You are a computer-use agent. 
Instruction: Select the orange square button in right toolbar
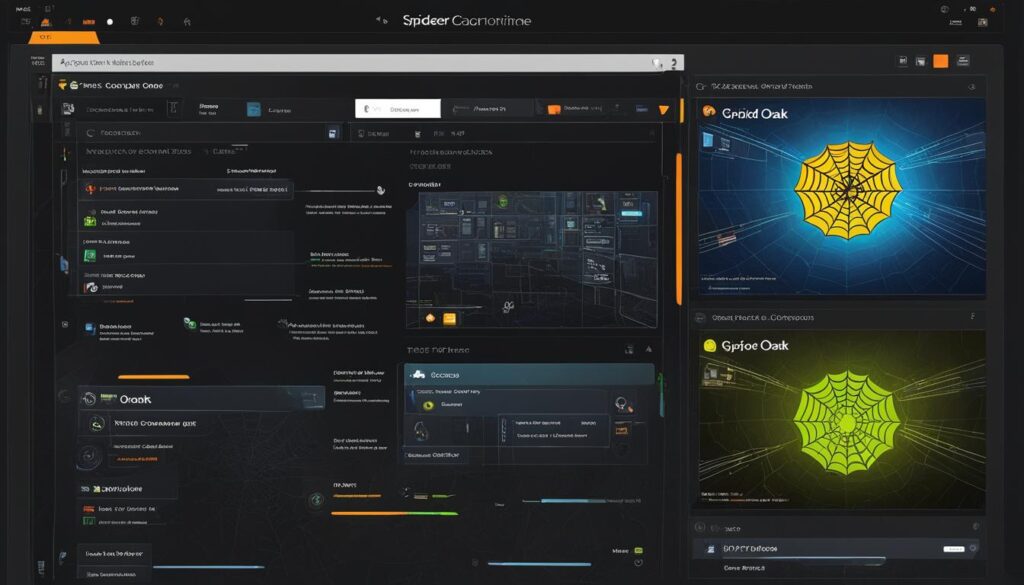click(940, 61)
